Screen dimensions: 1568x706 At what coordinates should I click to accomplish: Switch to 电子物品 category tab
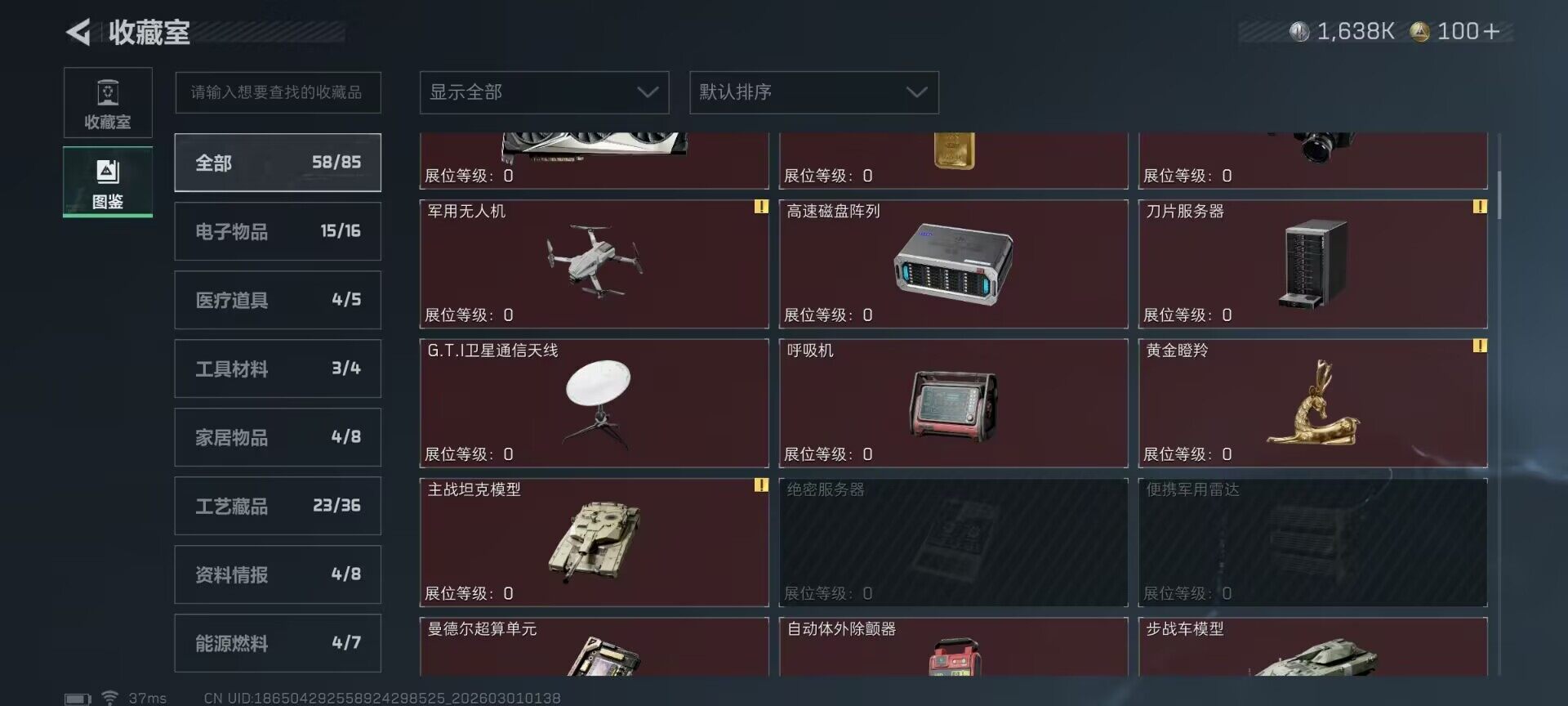coord(278,231)
